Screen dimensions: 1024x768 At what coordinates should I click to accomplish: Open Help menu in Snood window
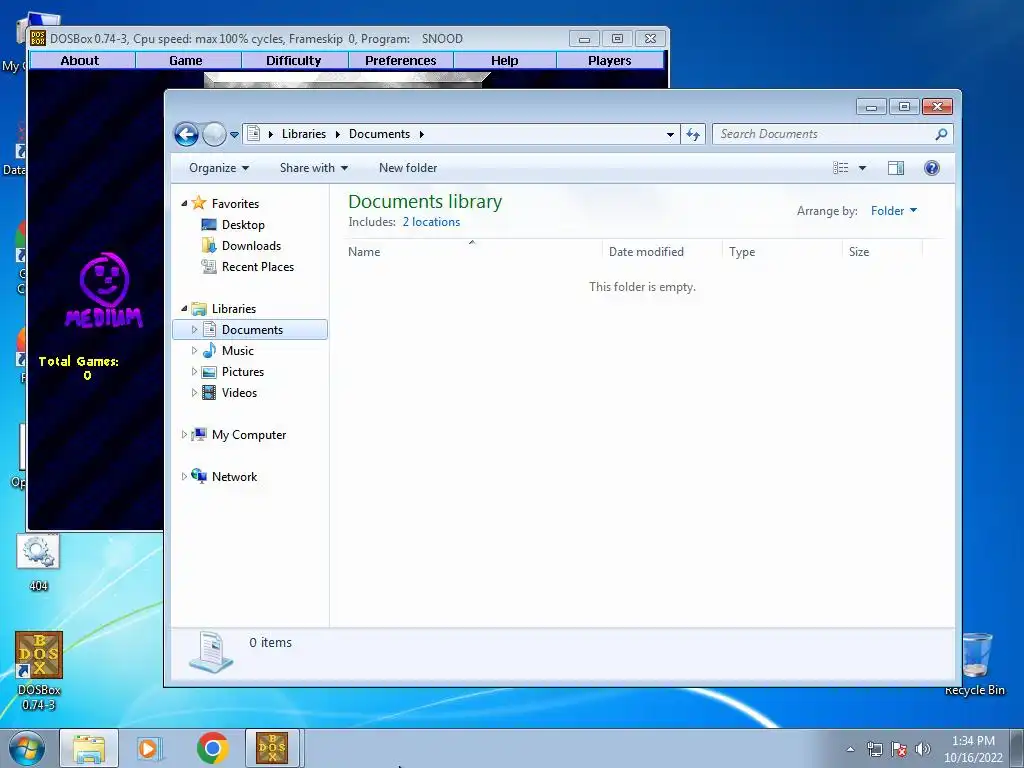[x=505, y=61]
